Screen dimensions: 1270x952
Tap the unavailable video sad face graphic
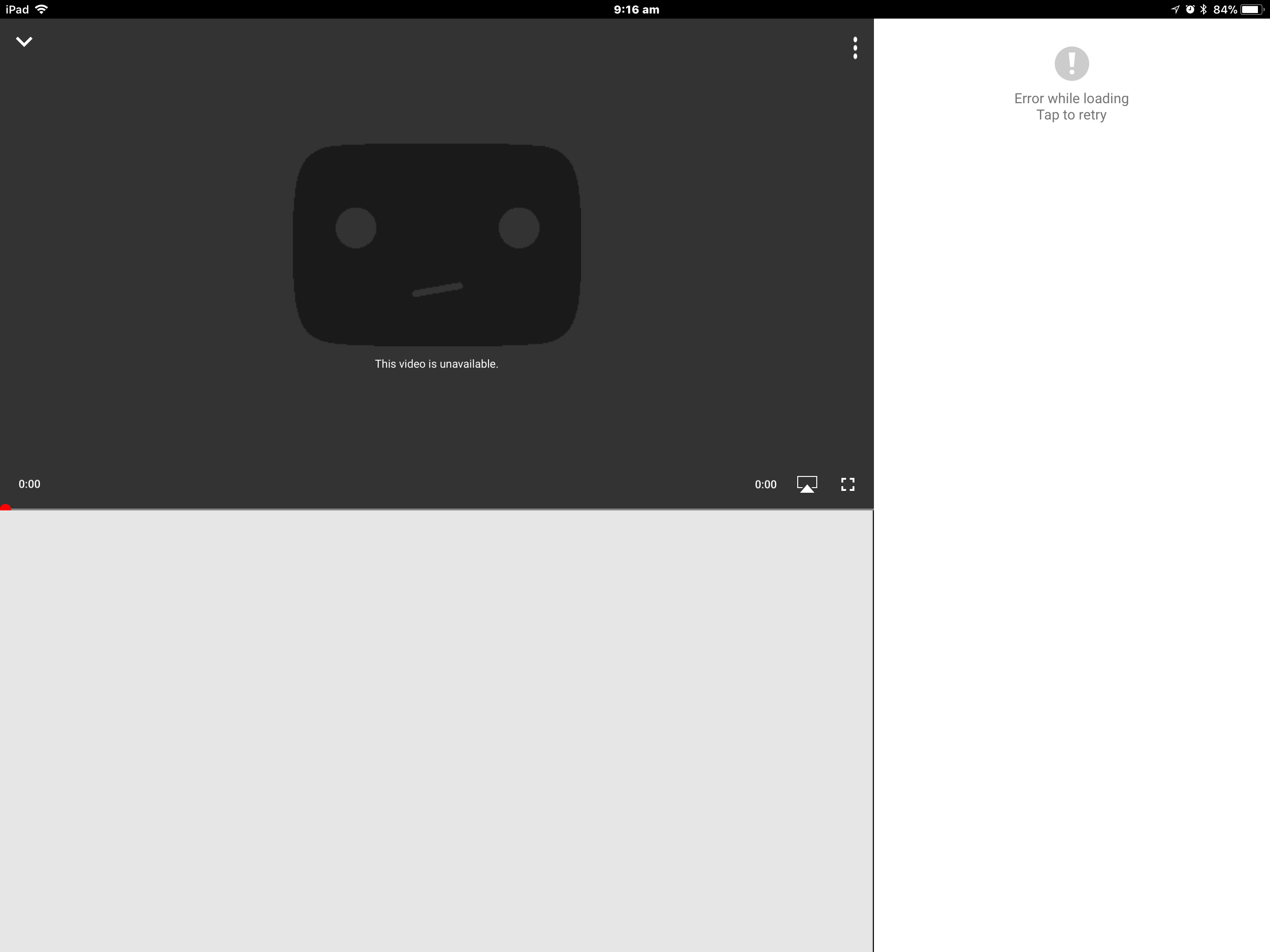pos(437,245)
